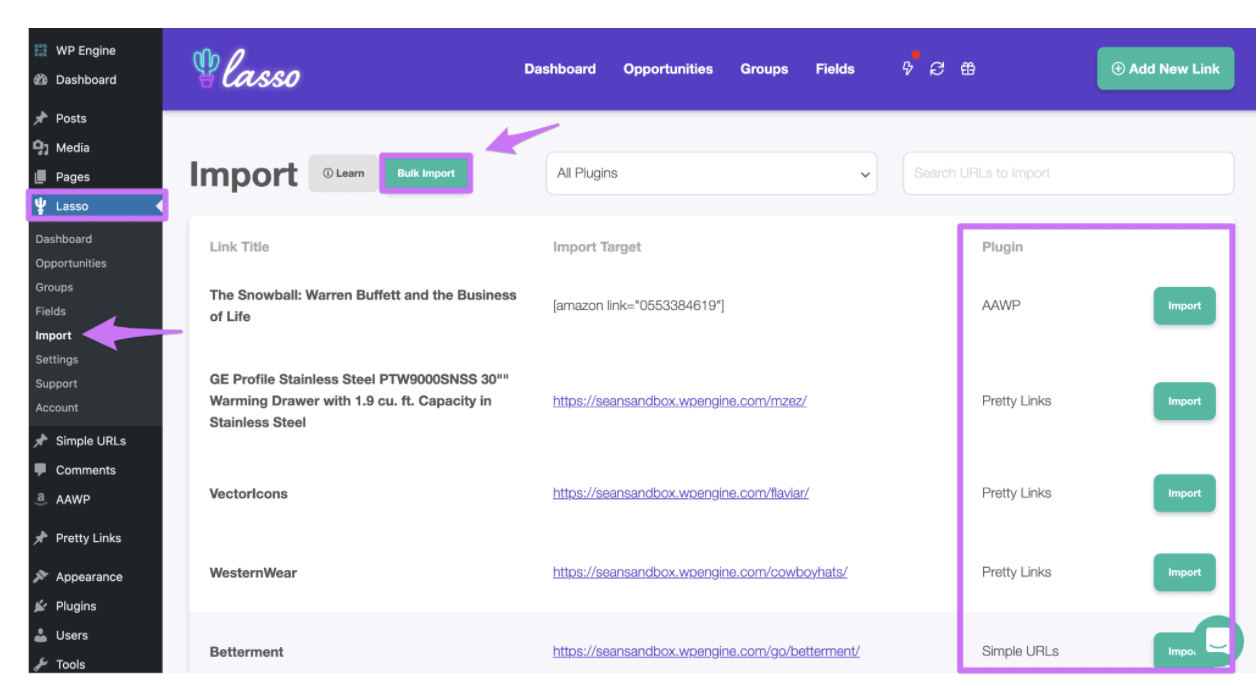Go to the Opportunities tab in header

pyautogui.click(x=668, y=69)
